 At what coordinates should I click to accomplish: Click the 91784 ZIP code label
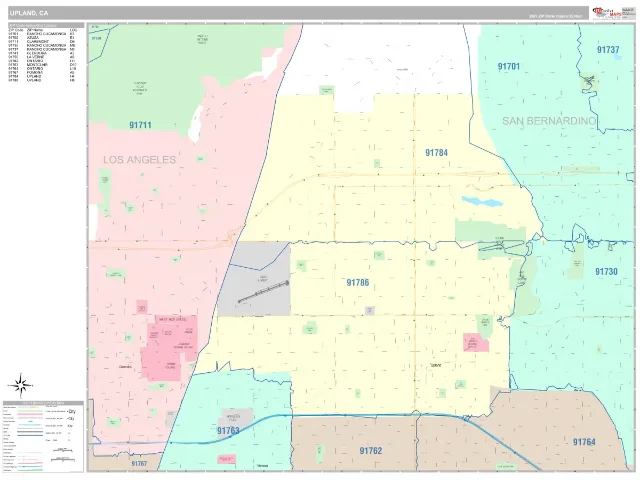point(436,153)
